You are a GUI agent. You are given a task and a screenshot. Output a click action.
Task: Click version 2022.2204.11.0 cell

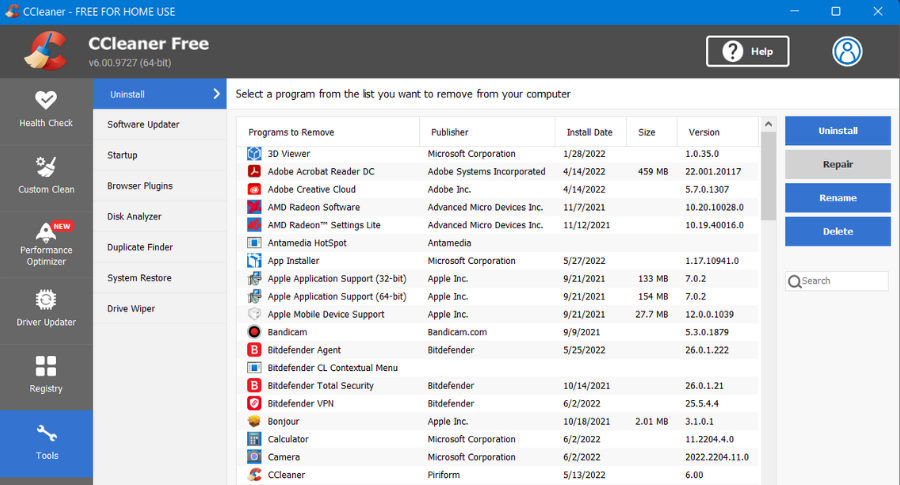coord(716,457)
